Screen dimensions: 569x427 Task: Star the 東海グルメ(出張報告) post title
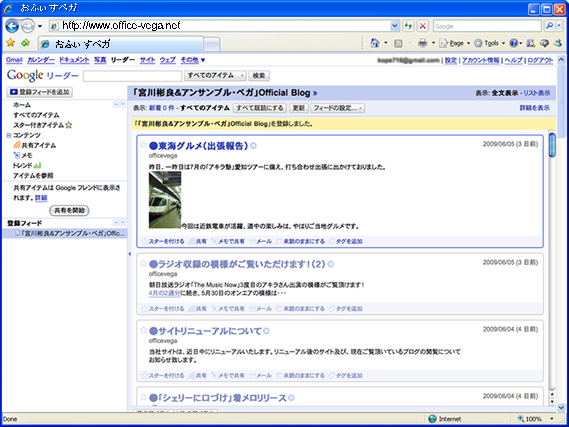click(x=144, y=145)
